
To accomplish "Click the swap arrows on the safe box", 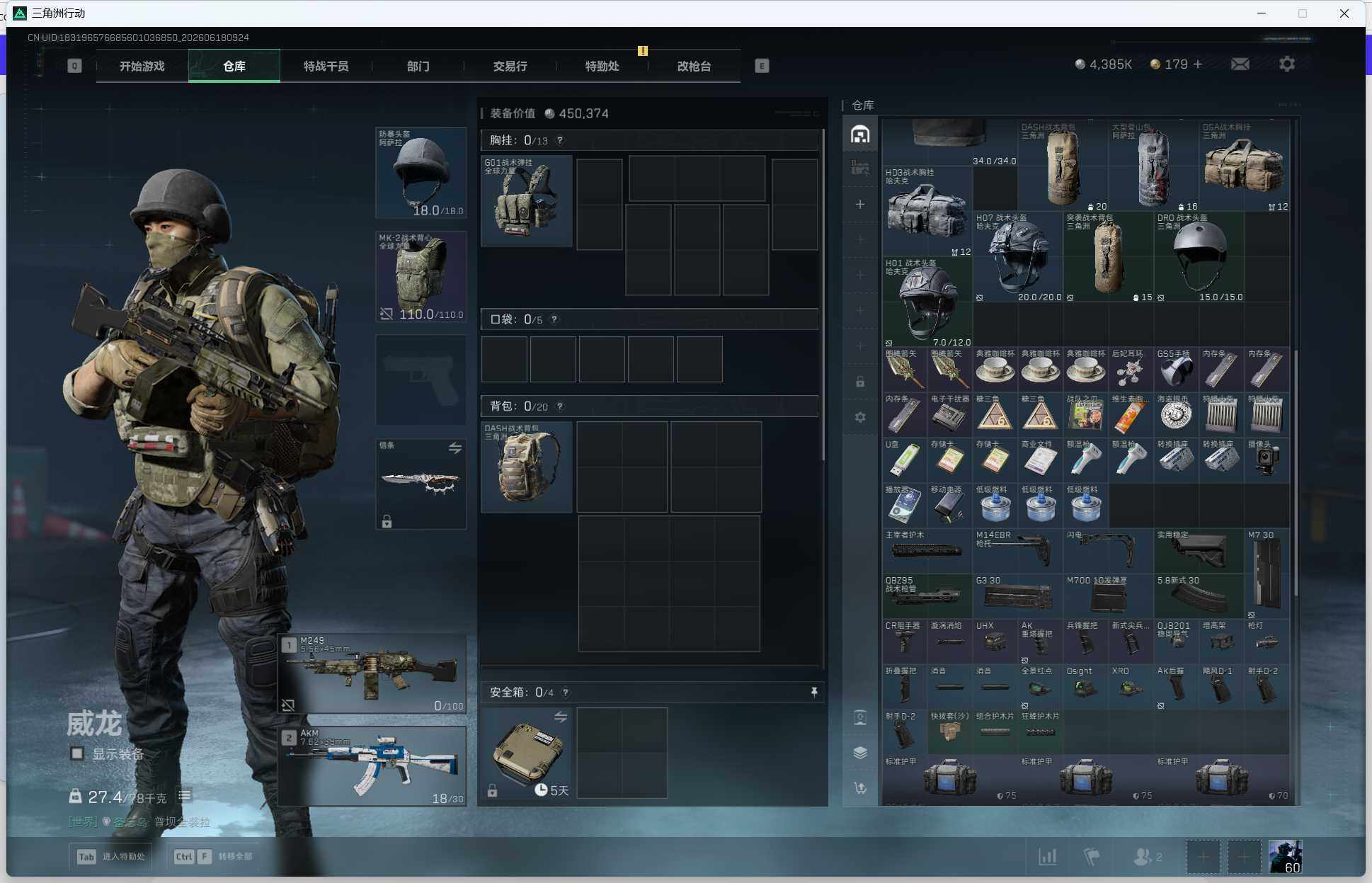I will click(561, 717).
